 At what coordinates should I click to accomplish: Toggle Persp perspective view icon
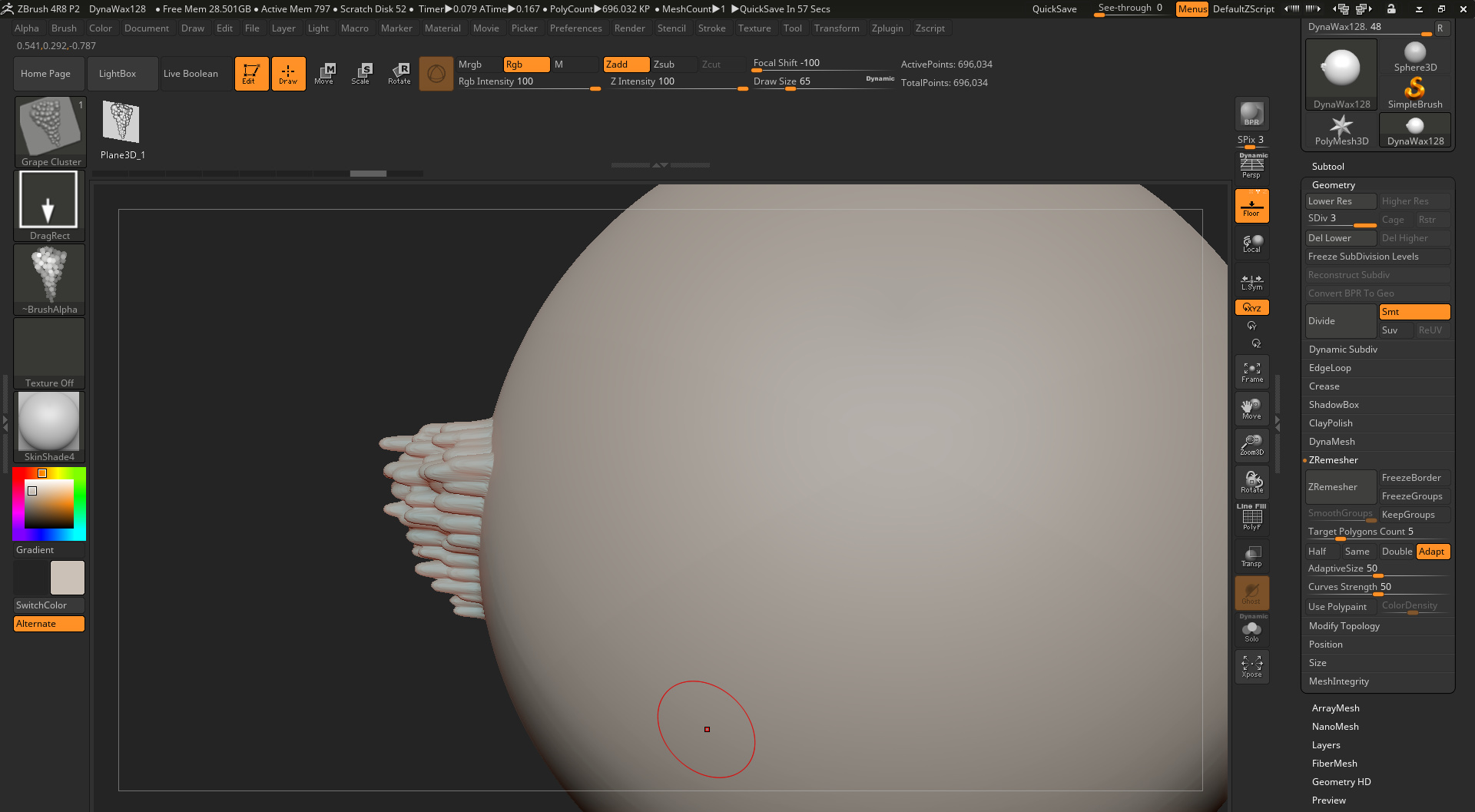click(x=1251, y=167)
